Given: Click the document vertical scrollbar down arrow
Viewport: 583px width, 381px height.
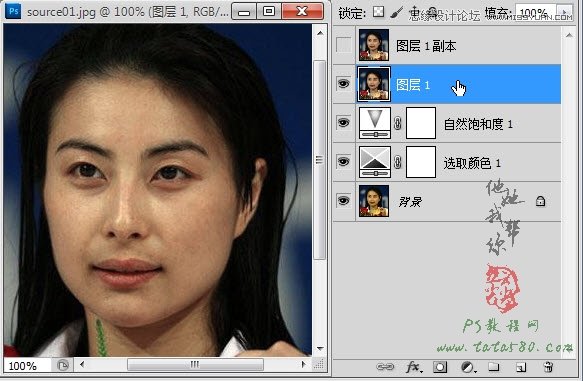Looking at the screenshot, I should (320, 349).
